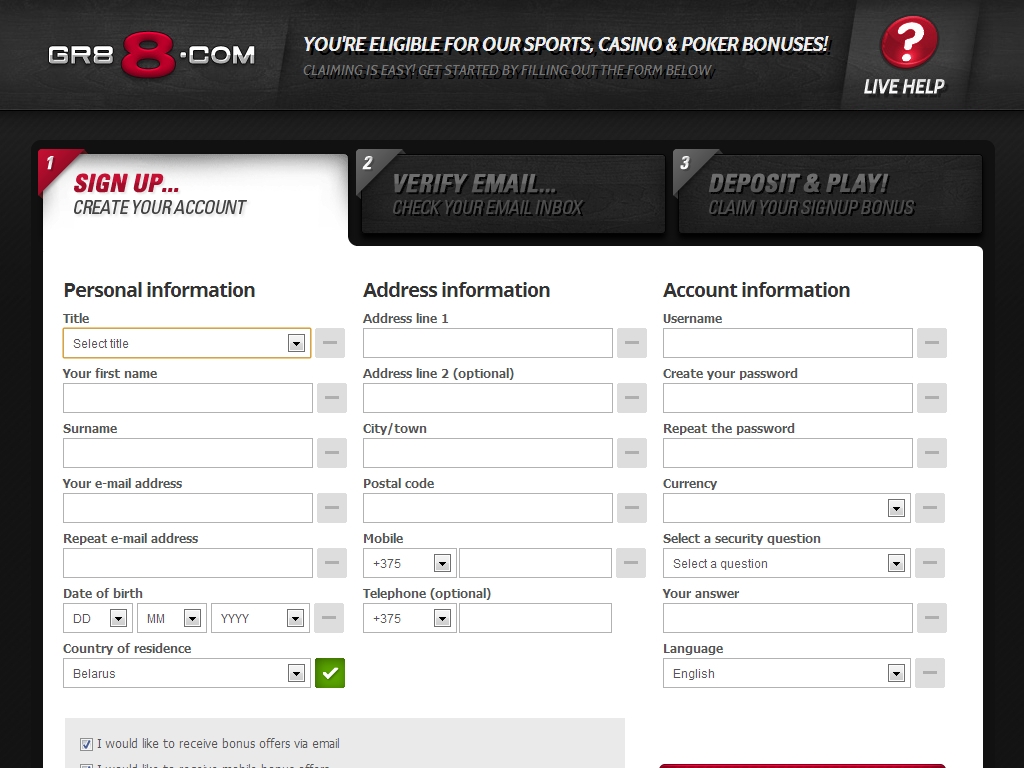Click the City/town input field
The height and width of the screenshot is (768, 1024).
[488, 453]
